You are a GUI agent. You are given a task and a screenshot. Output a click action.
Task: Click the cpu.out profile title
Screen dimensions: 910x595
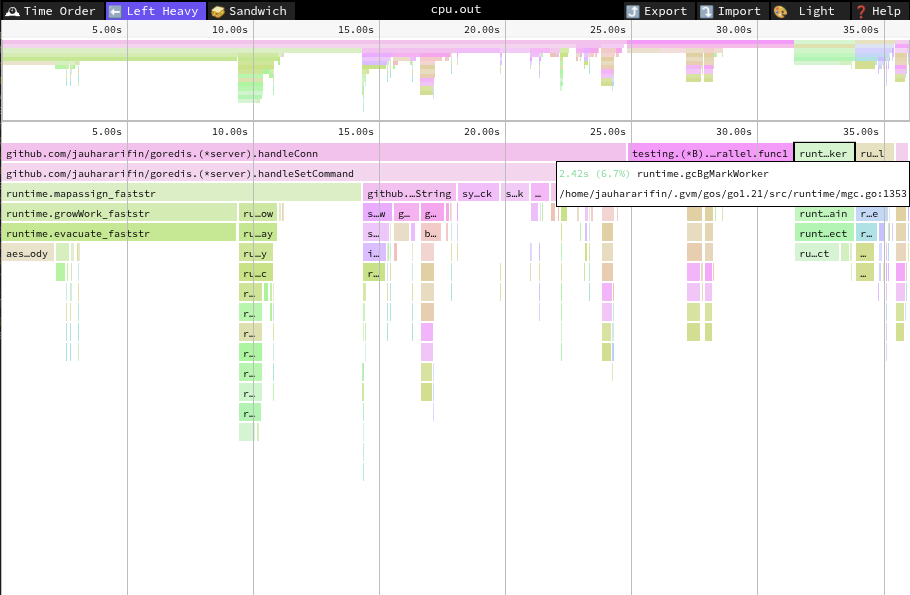pyautogui.click(x=455, y=9)
